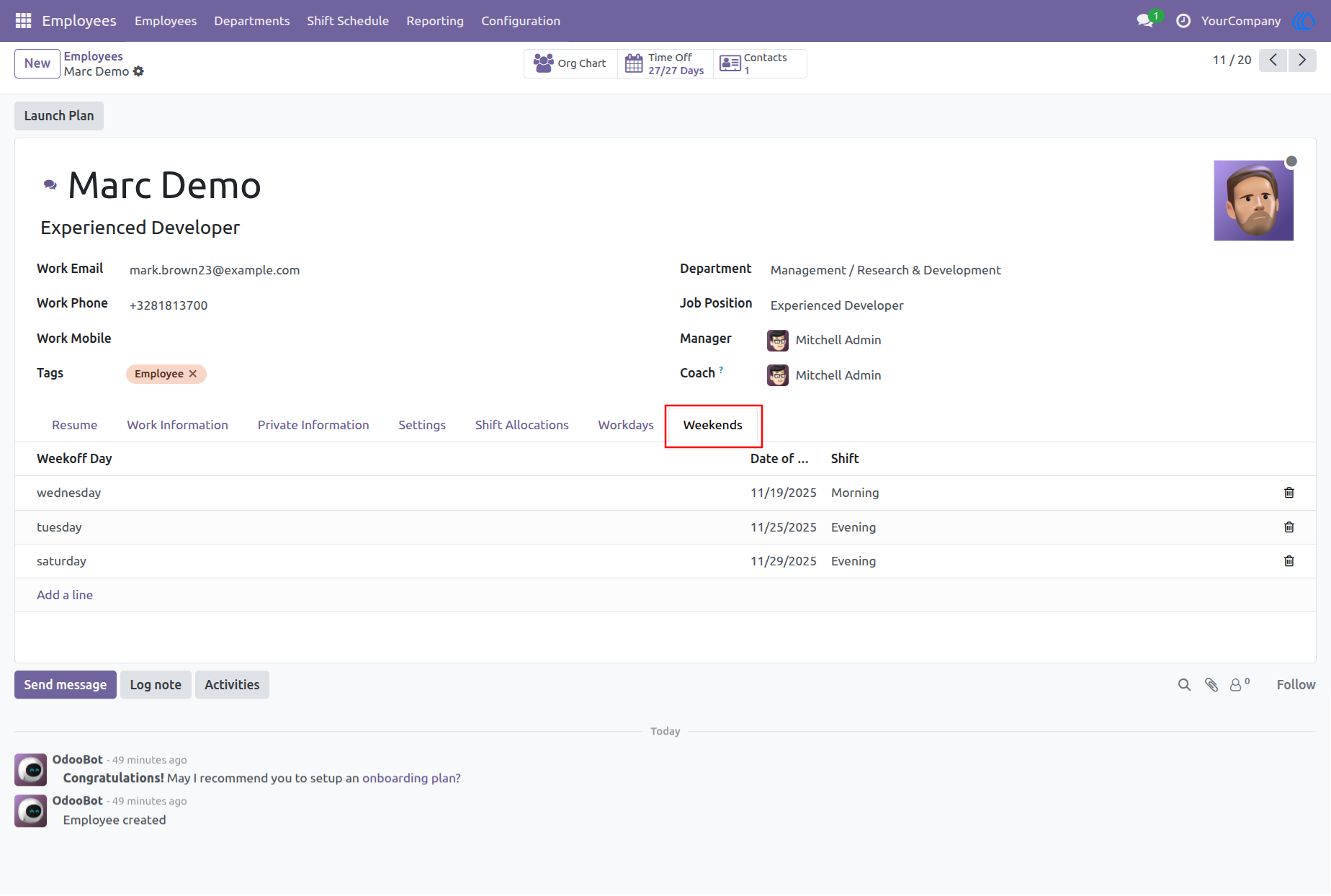Screen dimensions: 1331x896
Task: Delete the saturday weekoff row
Action: (x=1289, y=561)
